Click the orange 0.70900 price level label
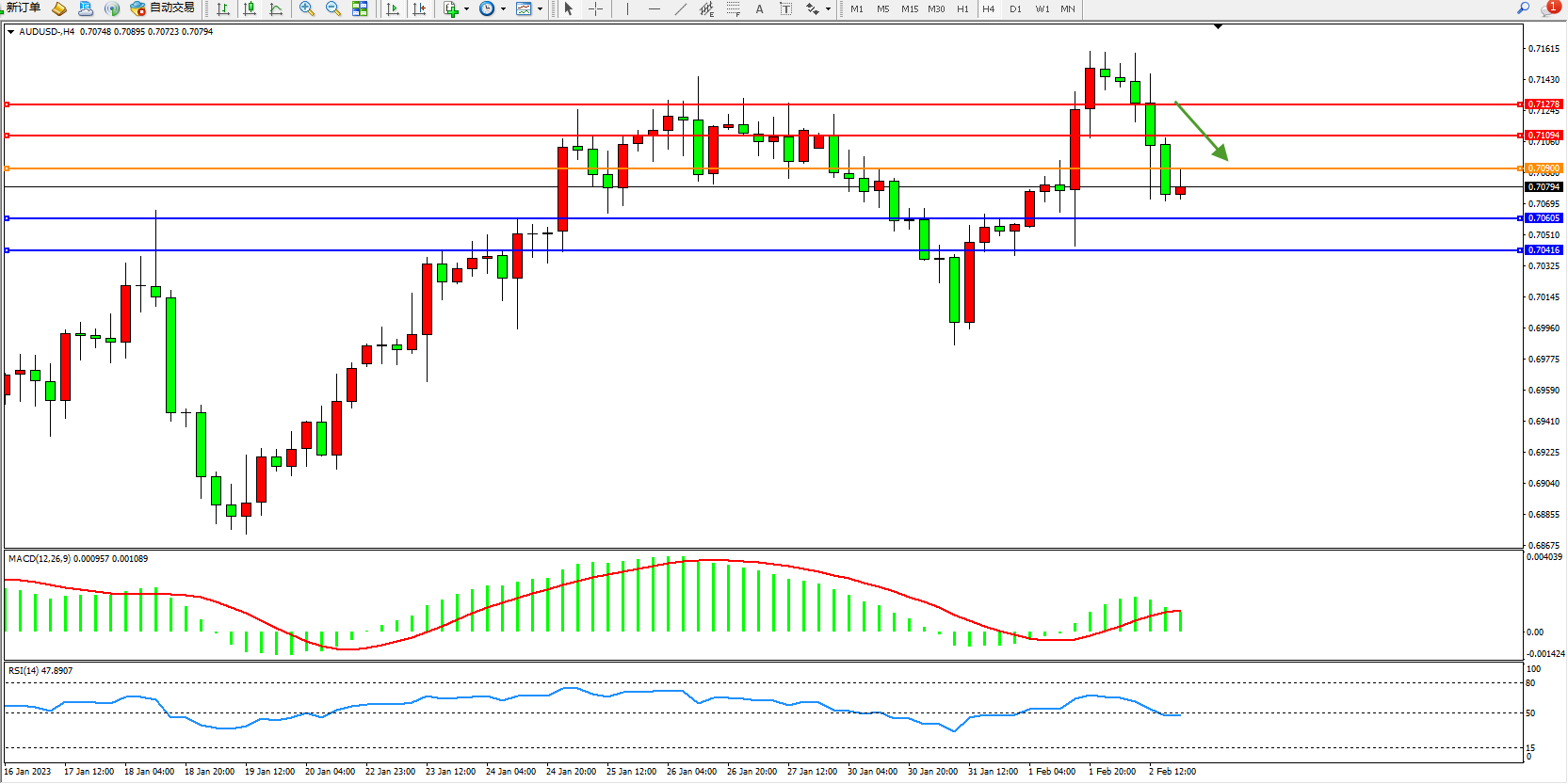This screenshot has height=784, width=1568. pos(1544,168)
